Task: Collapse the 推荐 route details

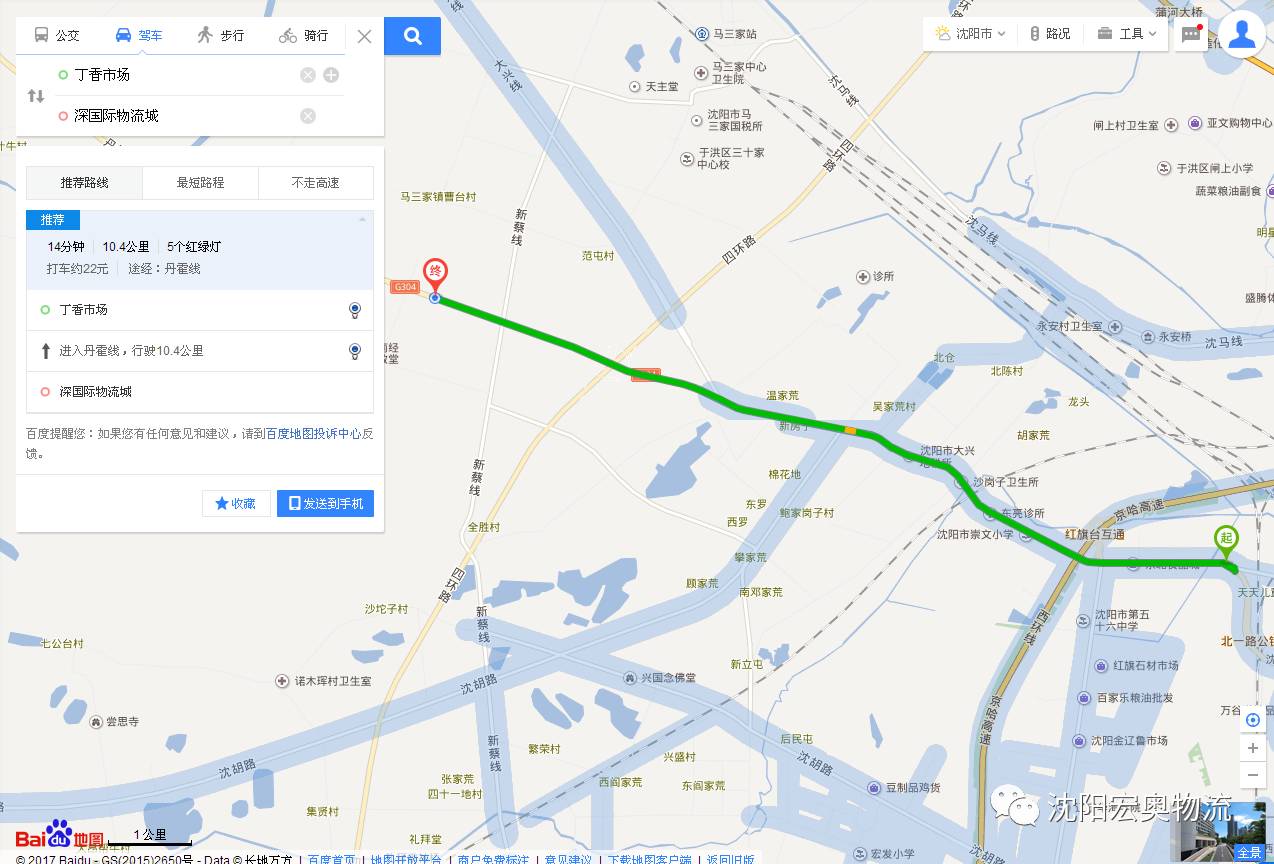Action: [x=362, y=219]
